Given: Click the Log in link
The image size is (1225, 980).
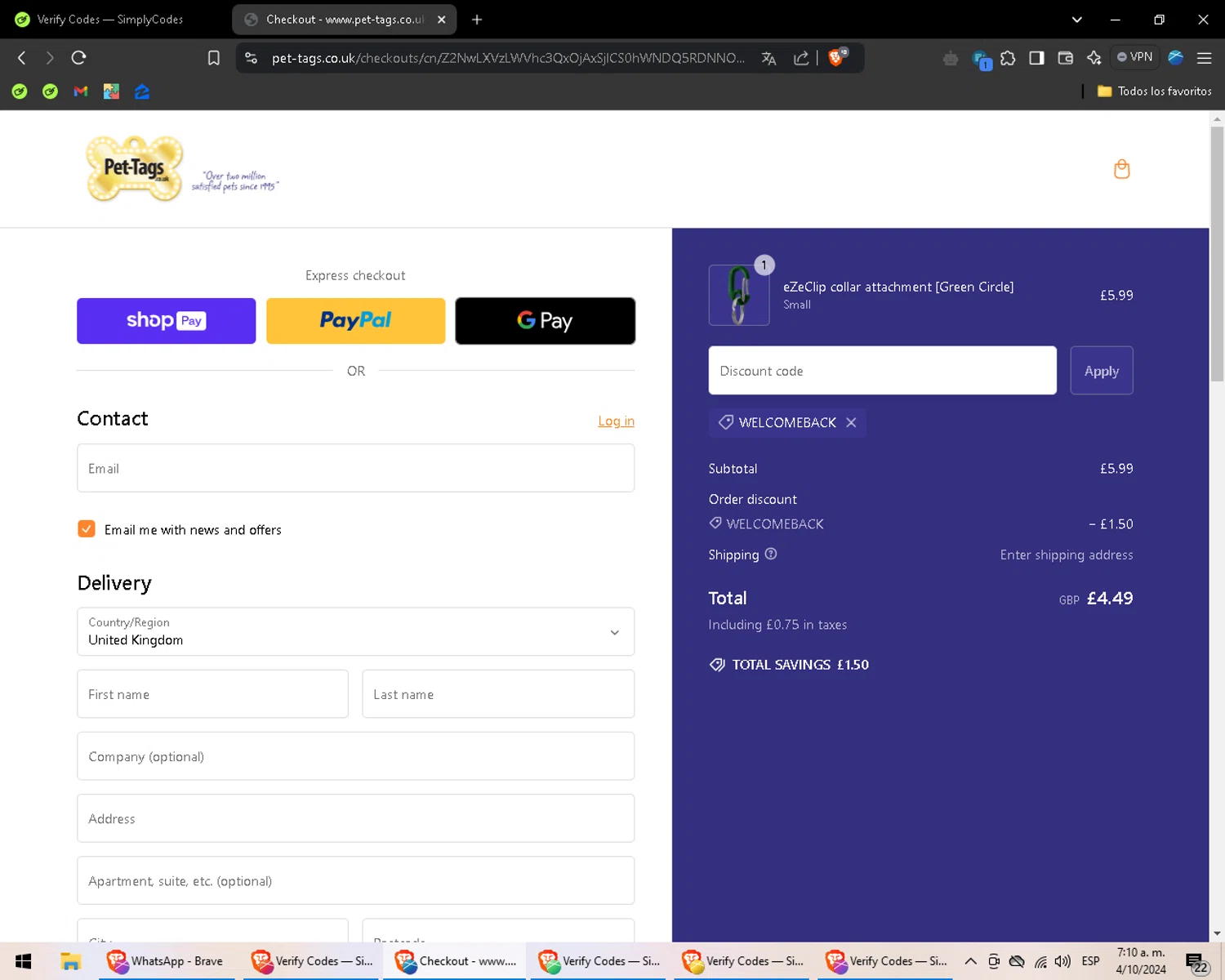Looking at the screenshot, I should click(x=616, y=421).
